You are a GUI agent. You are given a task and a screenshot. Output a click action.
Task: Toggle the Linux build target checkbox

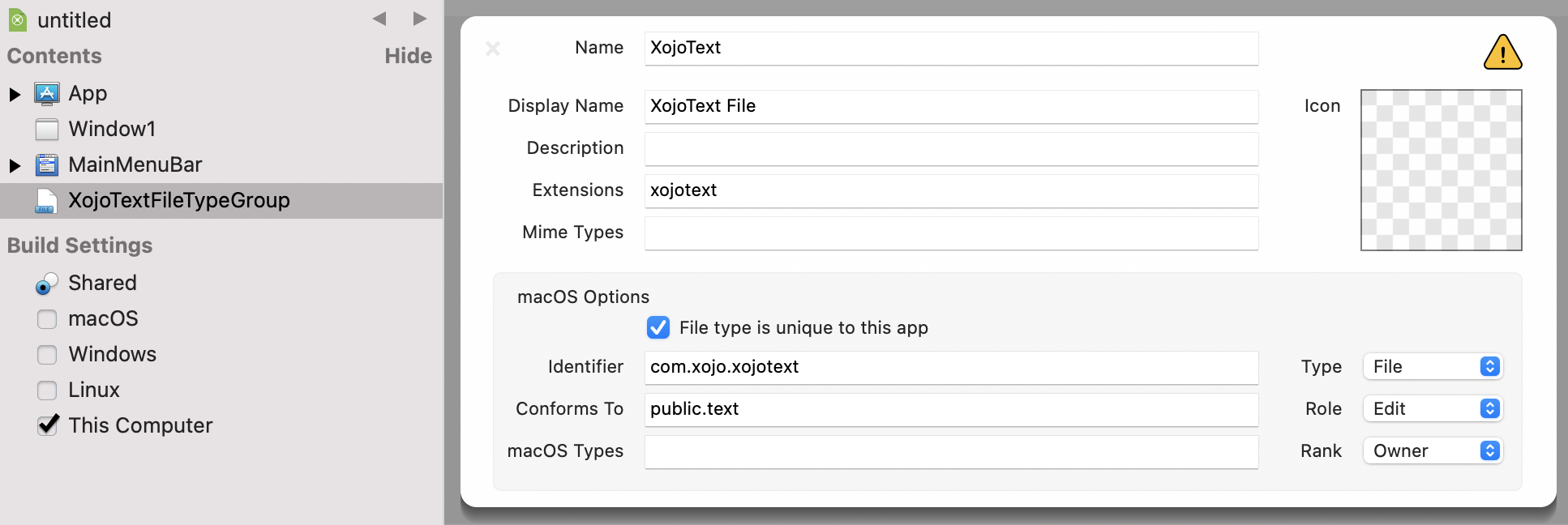pos(47,391)
